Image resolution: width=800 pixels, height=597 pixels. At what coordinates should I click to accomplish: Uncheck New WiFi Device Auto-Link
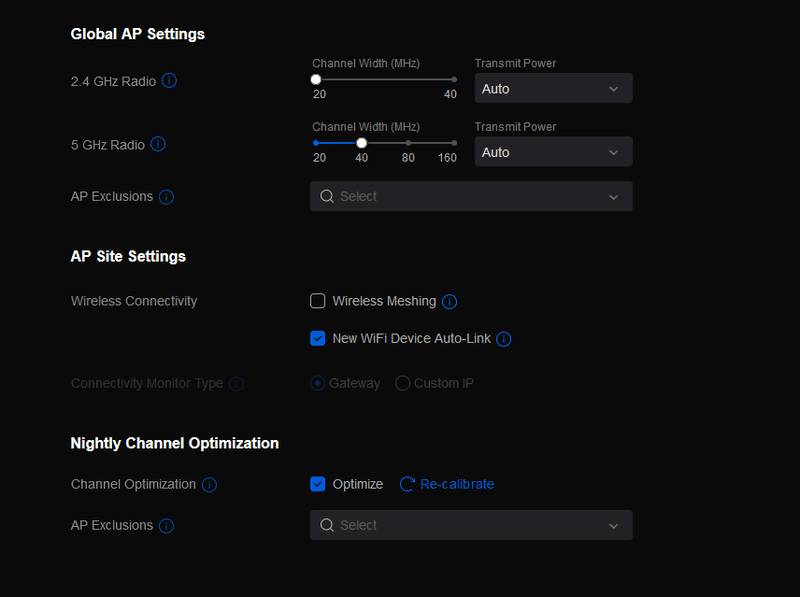point(318,338)
